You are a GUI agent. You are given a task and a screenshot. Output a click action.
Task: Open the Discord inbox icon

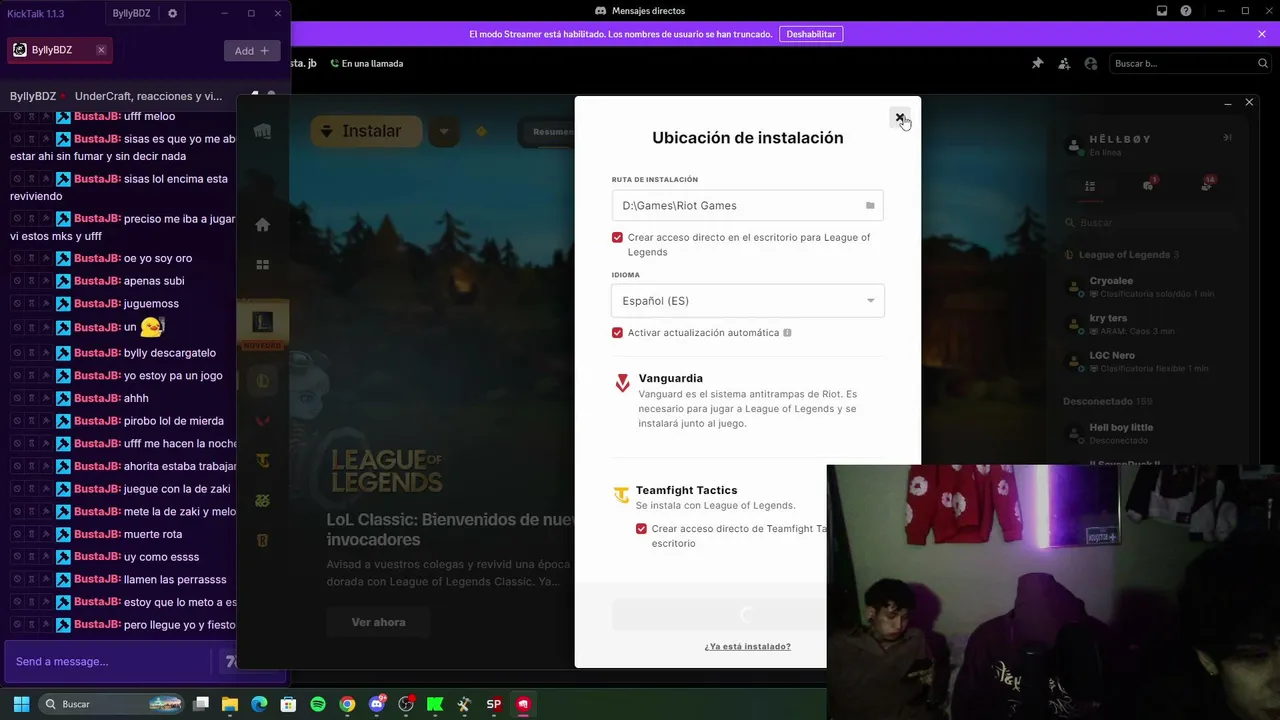point(1162,11)
